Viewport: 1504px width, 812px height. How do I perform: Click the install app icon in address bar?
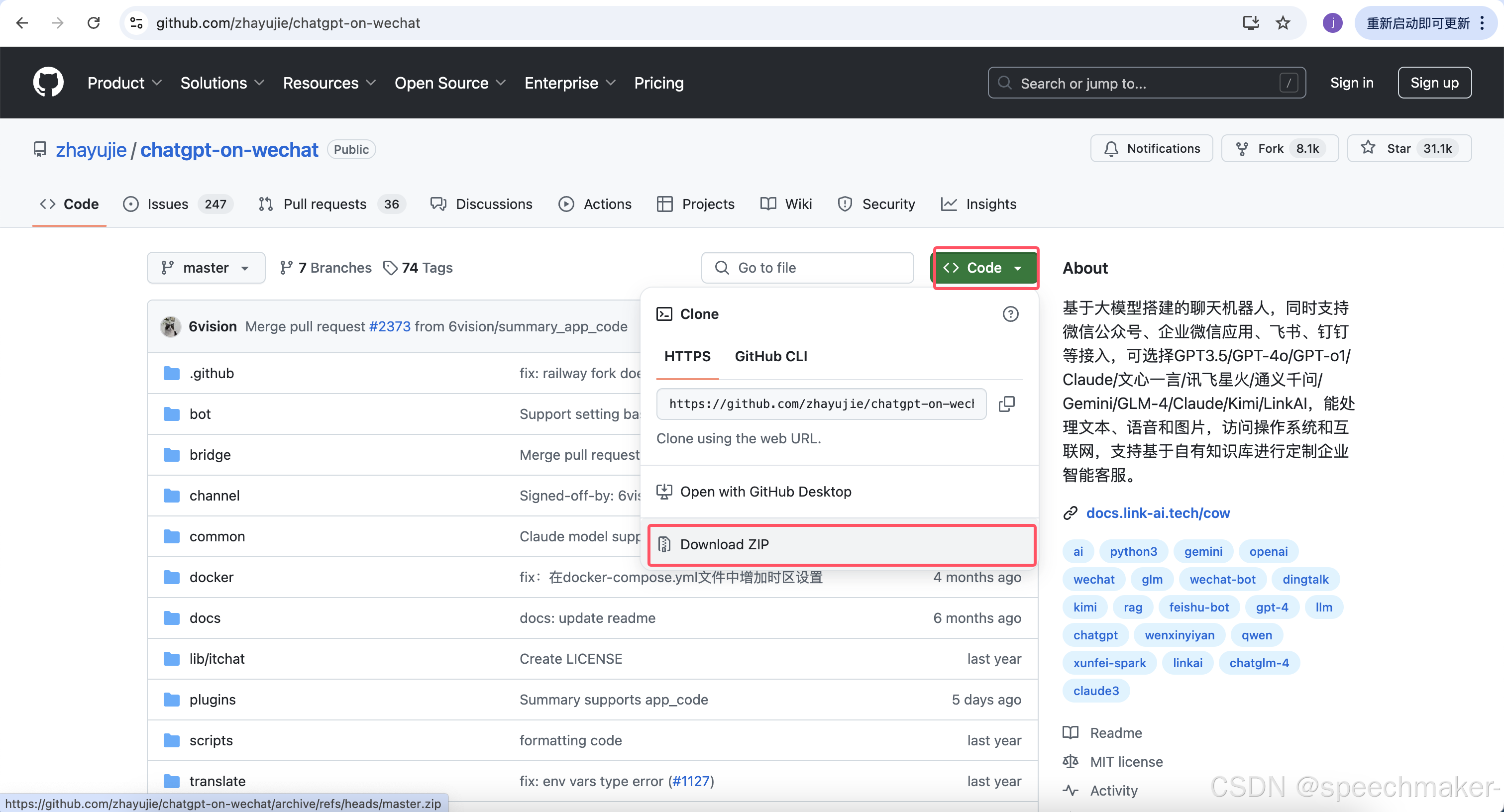pyautogui.click(x=1250, y=23)
